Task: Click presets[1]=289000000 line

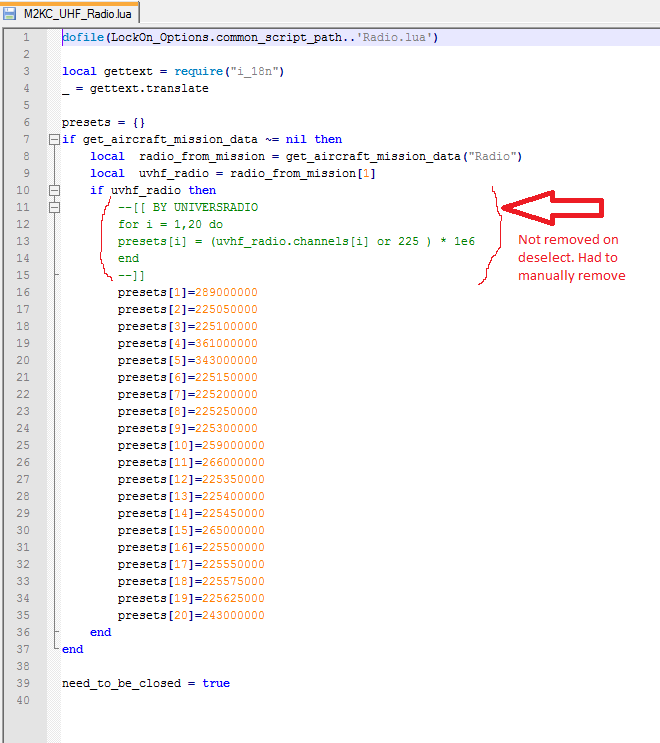Action: 188,292
